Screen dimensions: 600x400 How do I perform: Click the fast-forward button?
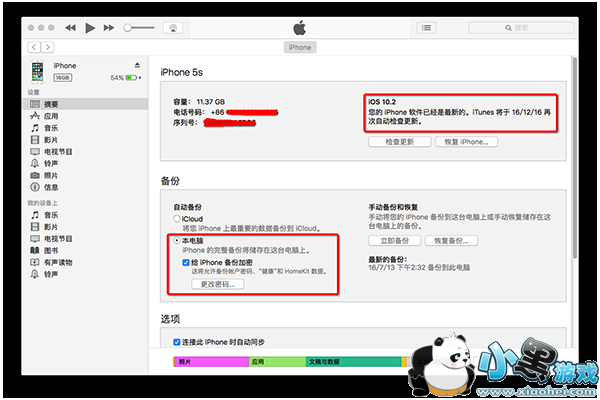point(109,28)
